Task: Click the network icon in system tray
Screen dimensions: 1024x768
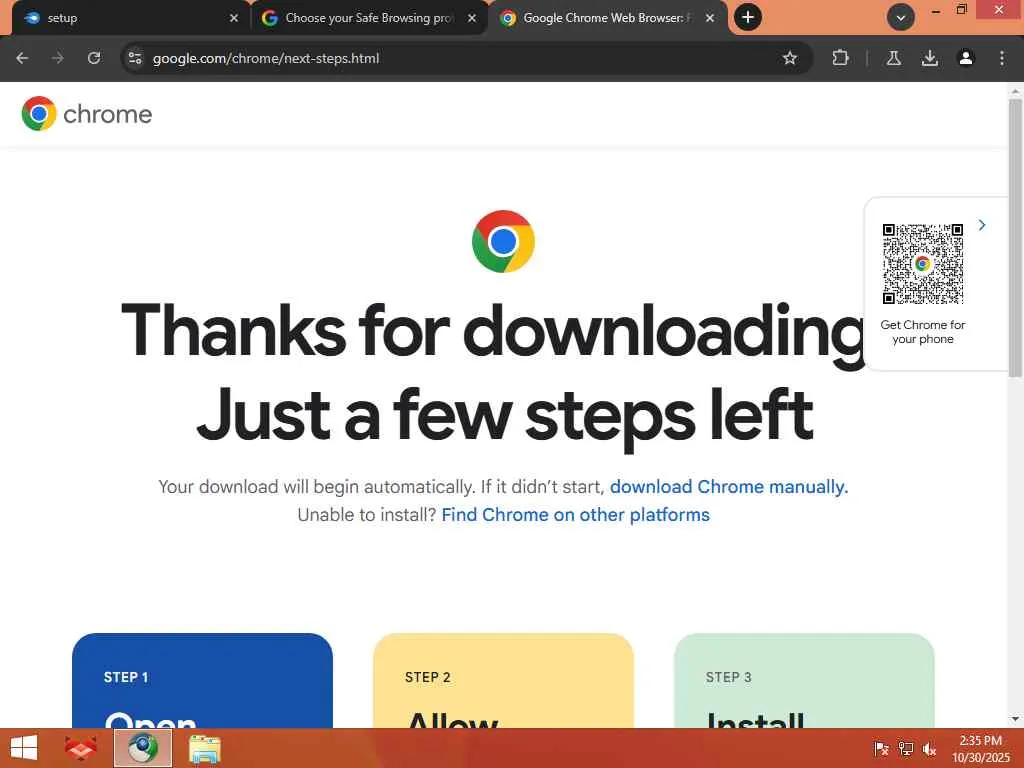Action: 906,748
